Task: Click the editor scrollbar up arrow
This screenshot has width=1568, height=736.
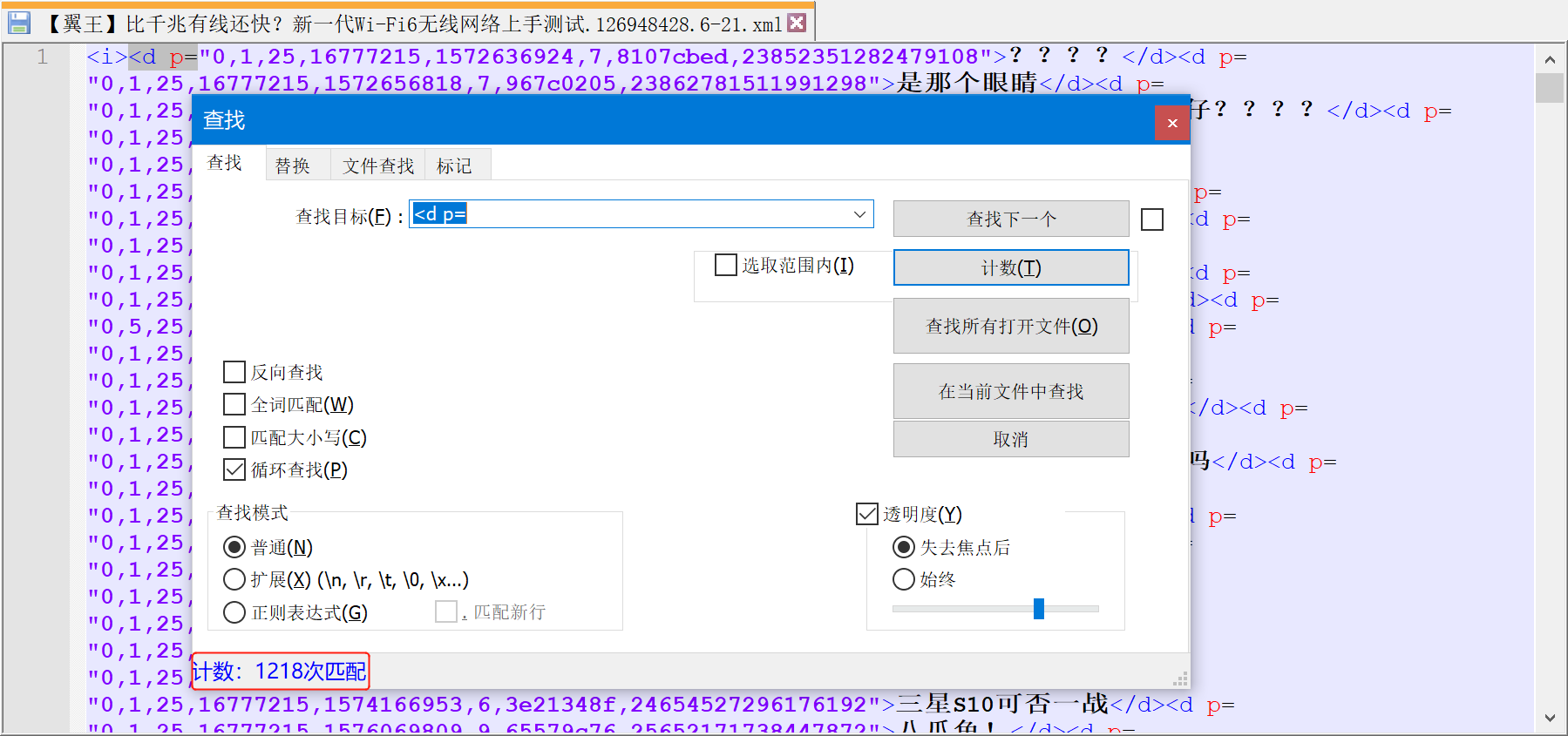Action: (x=1550, y=60)
